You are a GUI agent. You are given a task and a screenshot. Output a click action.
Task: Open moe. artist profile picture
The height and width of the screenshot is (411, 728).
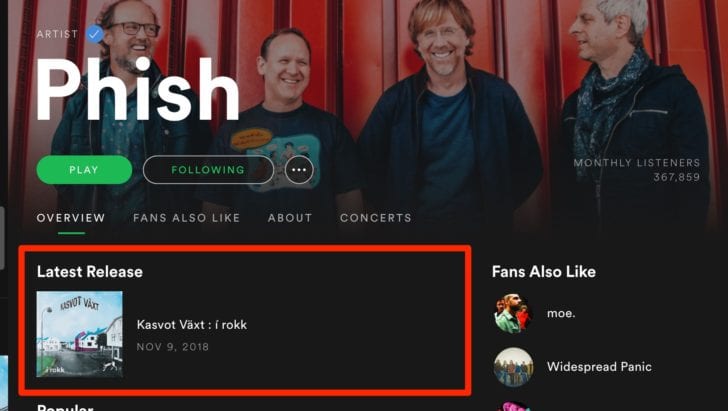coord(513,313)
